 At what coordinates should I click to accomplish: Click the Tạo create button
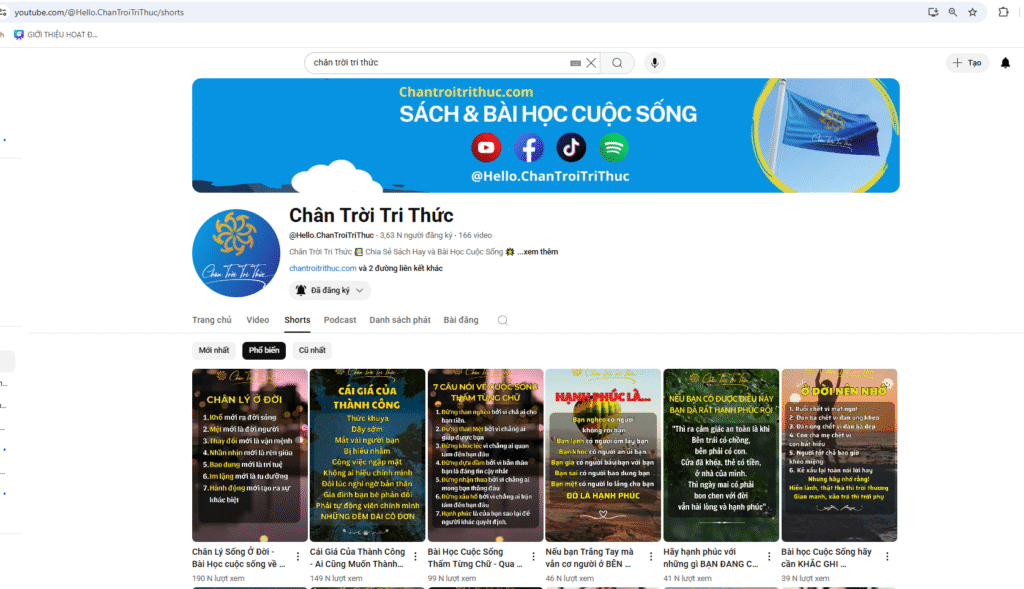coord(967,63)
